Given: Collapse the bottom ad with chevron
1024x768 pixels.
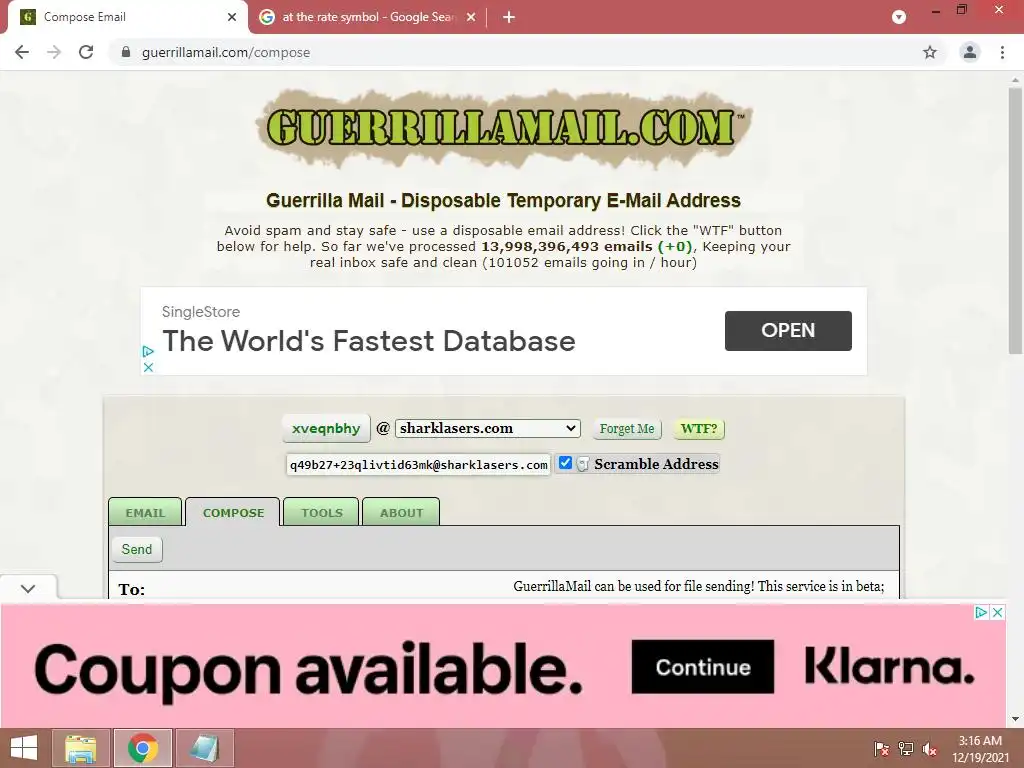Looking at the screenshot, I should coord(28,588).
